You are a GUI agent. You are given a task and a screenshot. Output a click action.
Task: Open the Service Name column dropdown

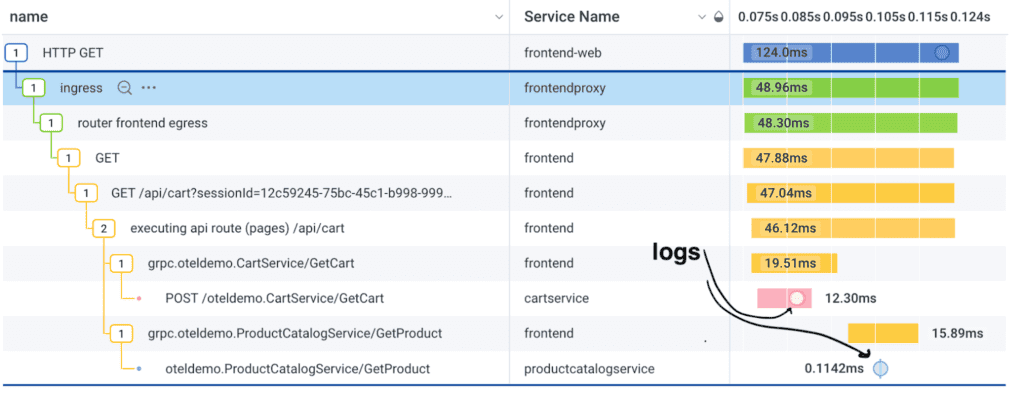coord(702,17)
